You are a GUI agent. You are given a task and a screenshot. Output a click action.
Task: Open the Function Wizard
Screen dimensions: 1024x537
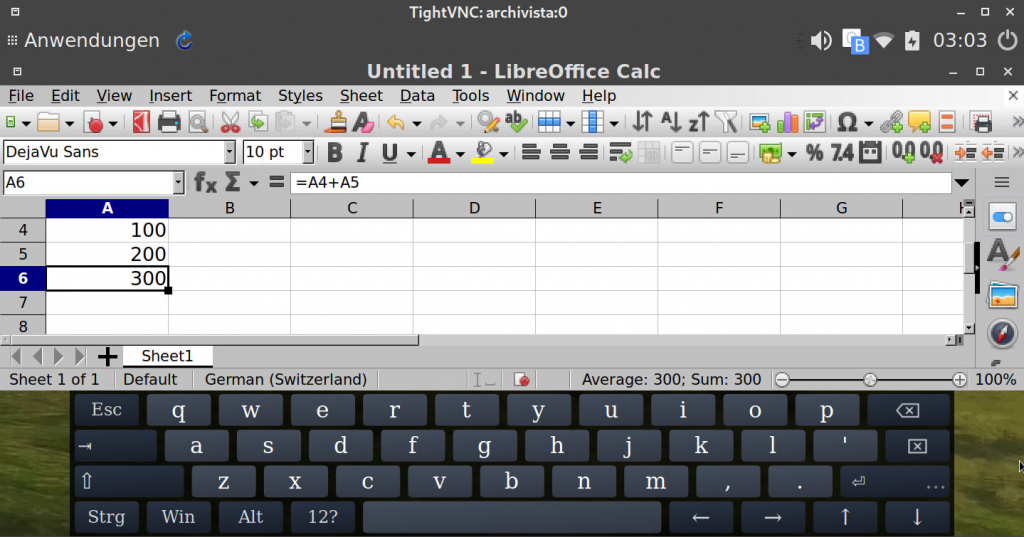[205, 182]
